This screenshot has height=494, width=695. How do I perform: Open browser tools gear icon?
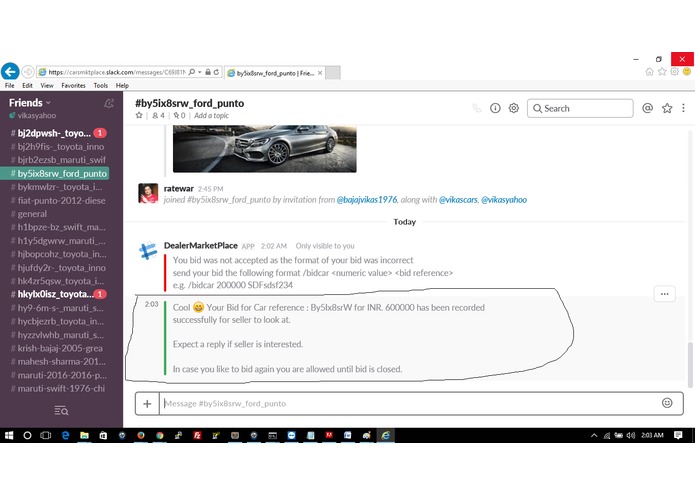tap(674, 72)
